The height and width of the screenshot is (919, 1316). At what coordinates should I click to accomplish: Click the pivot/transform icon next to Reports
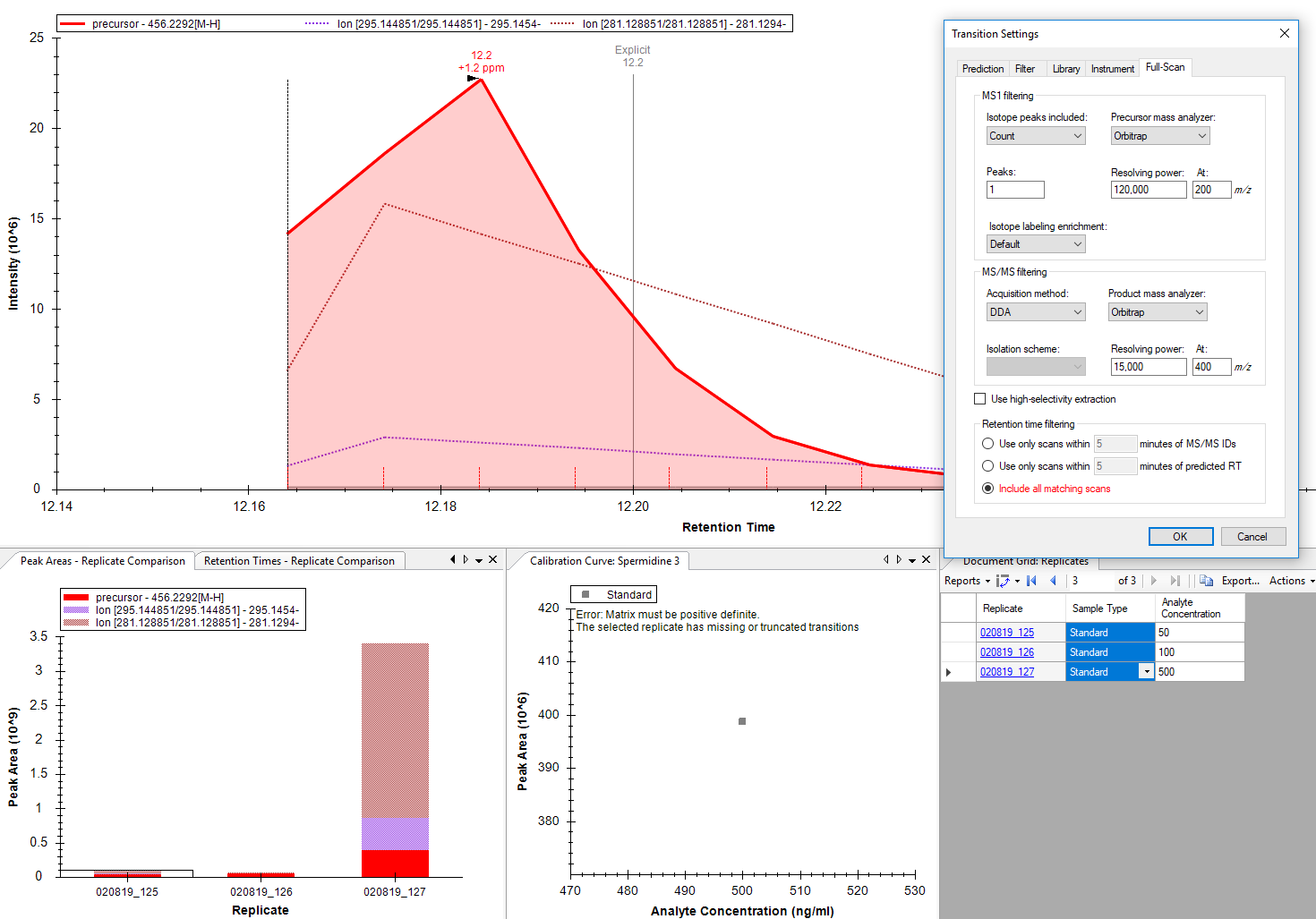tap(1003, 581)
